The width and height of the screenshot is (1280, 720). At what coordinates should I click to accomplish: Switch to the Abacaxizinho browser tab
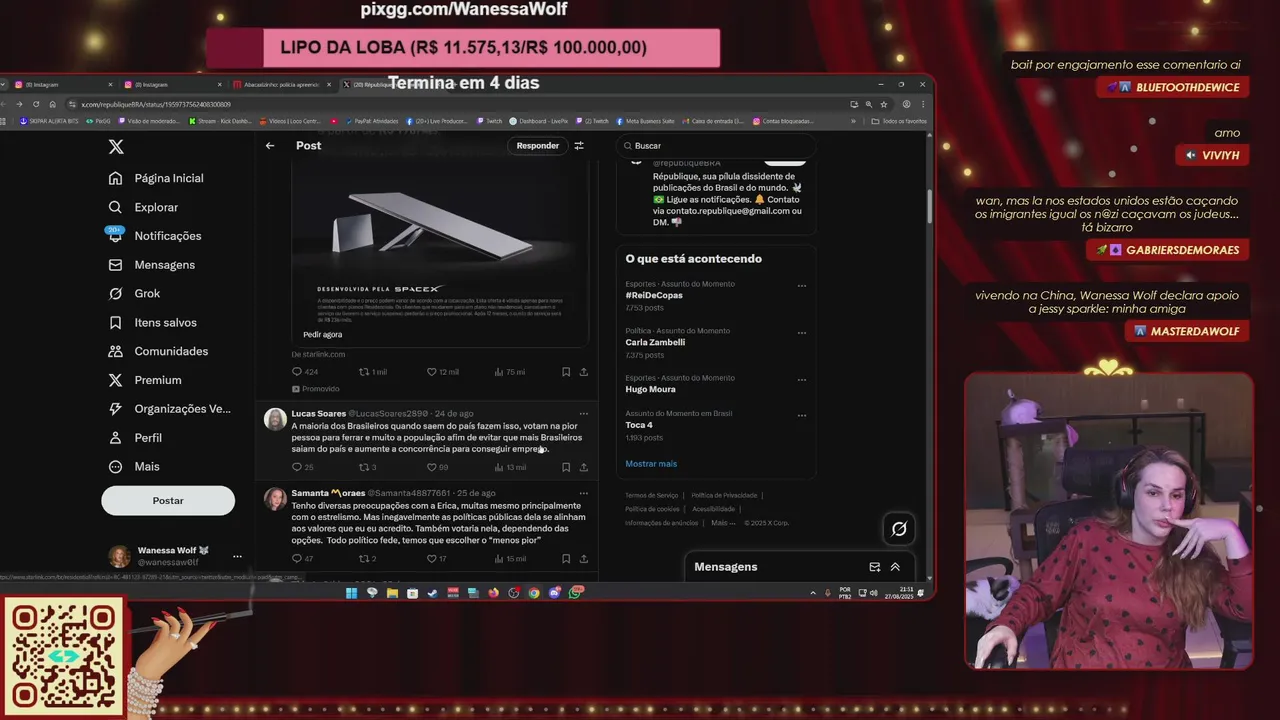tap(282, 85)
